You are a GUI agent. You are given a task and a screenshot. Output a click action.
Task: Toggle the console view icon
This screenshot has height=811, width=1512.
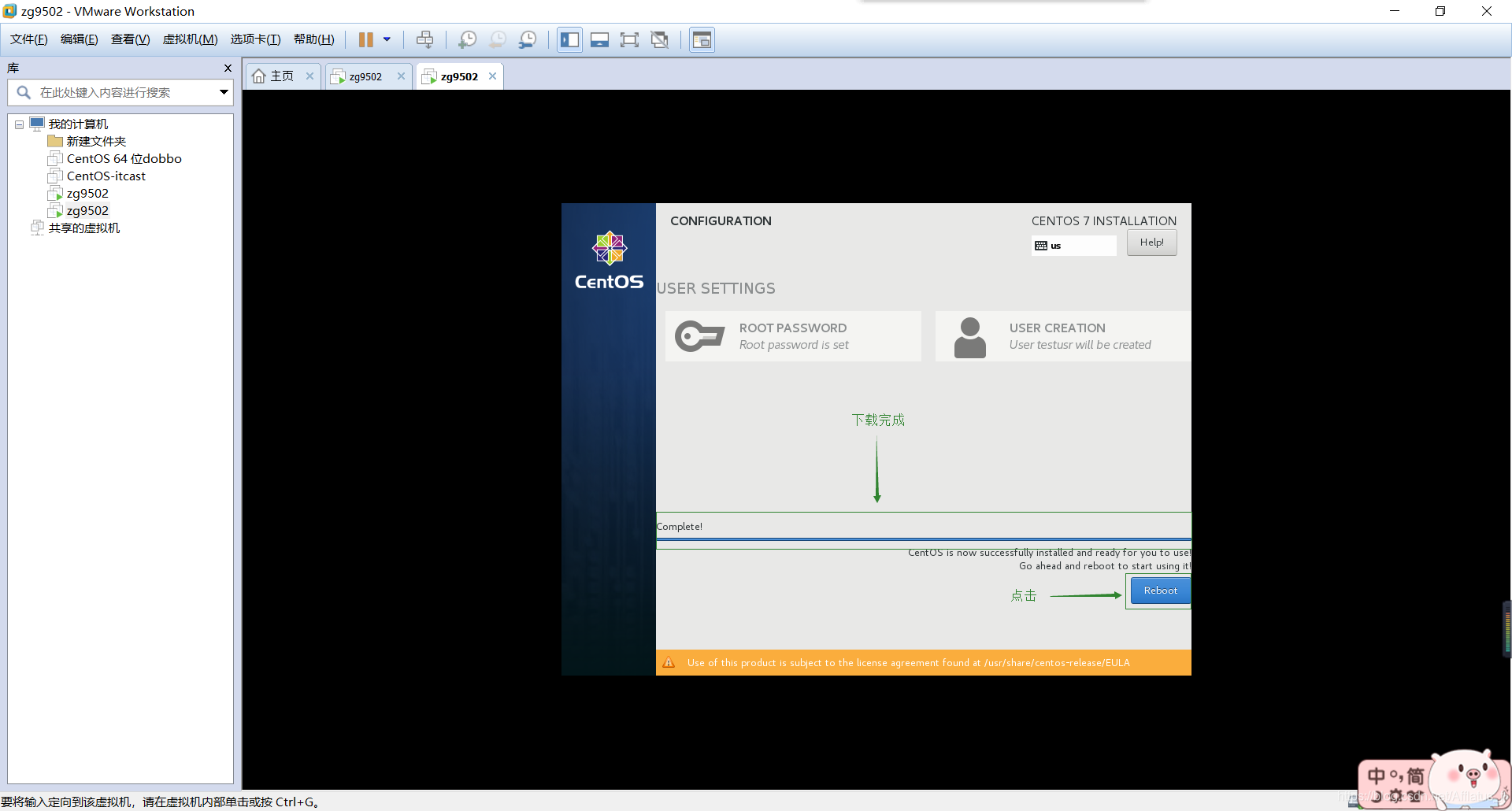[x=702, y=39]
